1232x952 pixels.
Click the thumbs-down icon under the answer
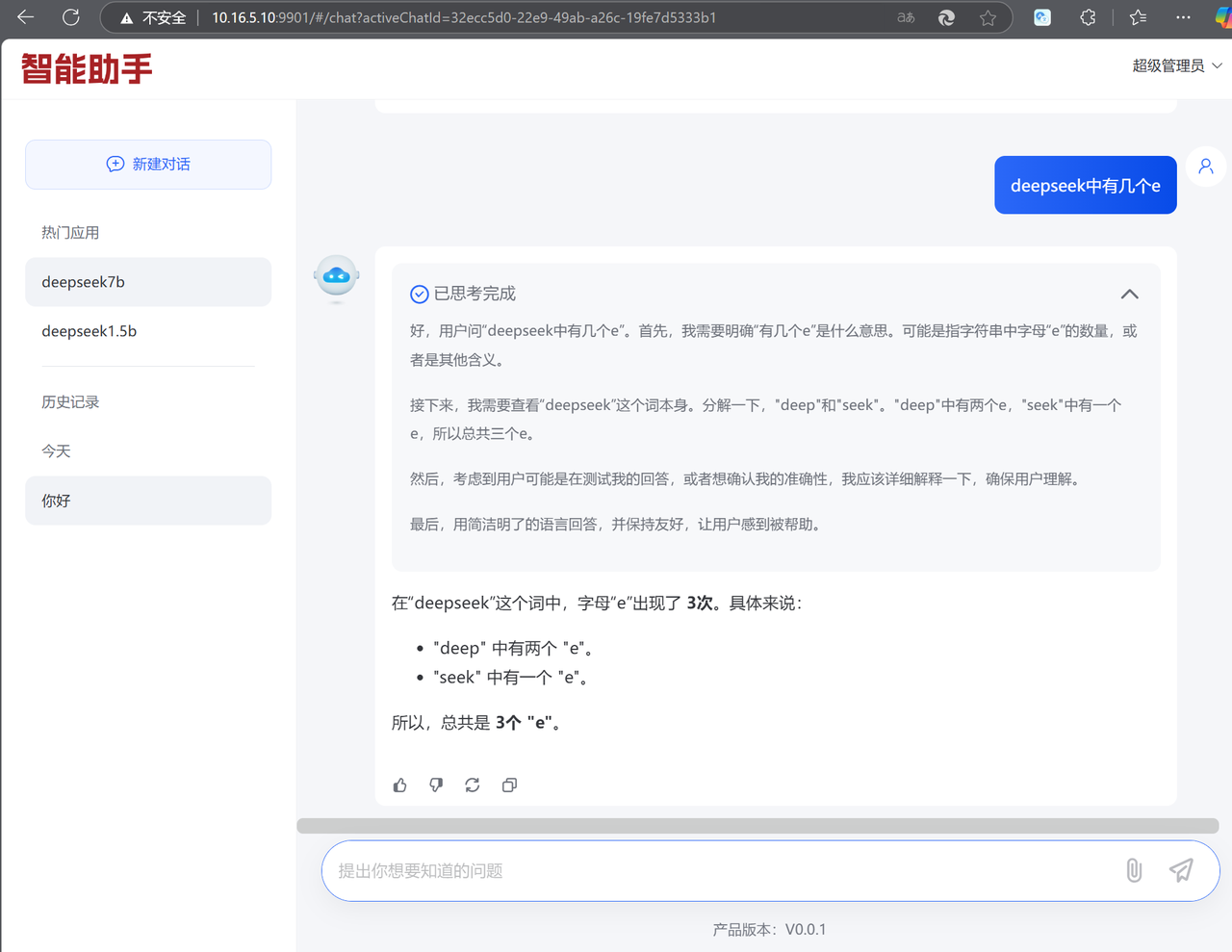click(436, 785)
